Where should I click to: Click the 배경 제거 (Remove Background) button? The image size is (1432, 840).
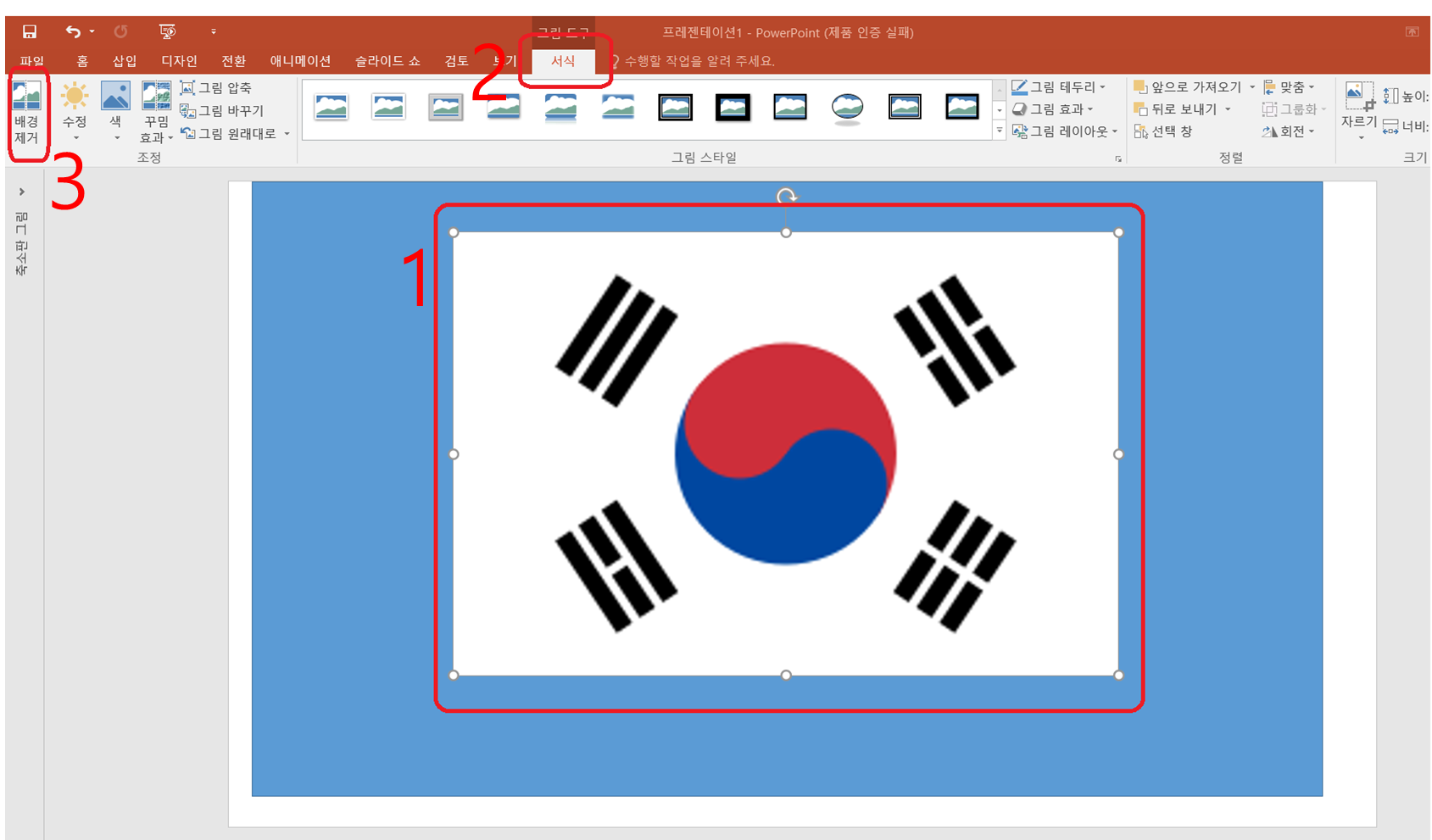pyautogui.click(x=26, y=114)
